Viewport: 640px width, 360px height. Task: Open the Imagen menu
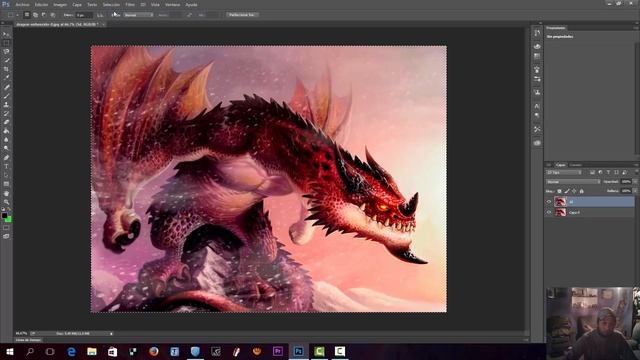[x=60, y=4]
